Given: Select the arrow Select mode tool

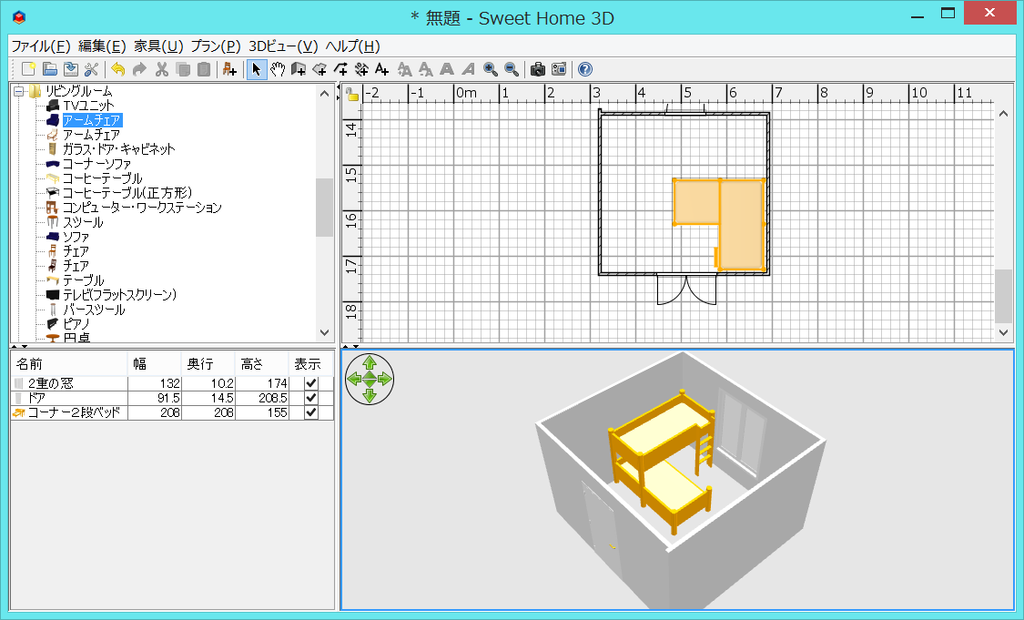Looking at the screenshot, I should pyautogui.click(x=256, y=69).
